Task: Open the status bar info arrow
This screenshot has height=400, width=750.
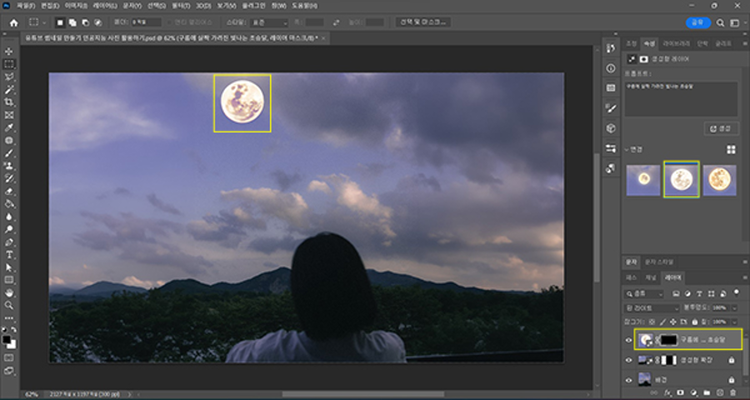Action: click(x=129, y=394)
